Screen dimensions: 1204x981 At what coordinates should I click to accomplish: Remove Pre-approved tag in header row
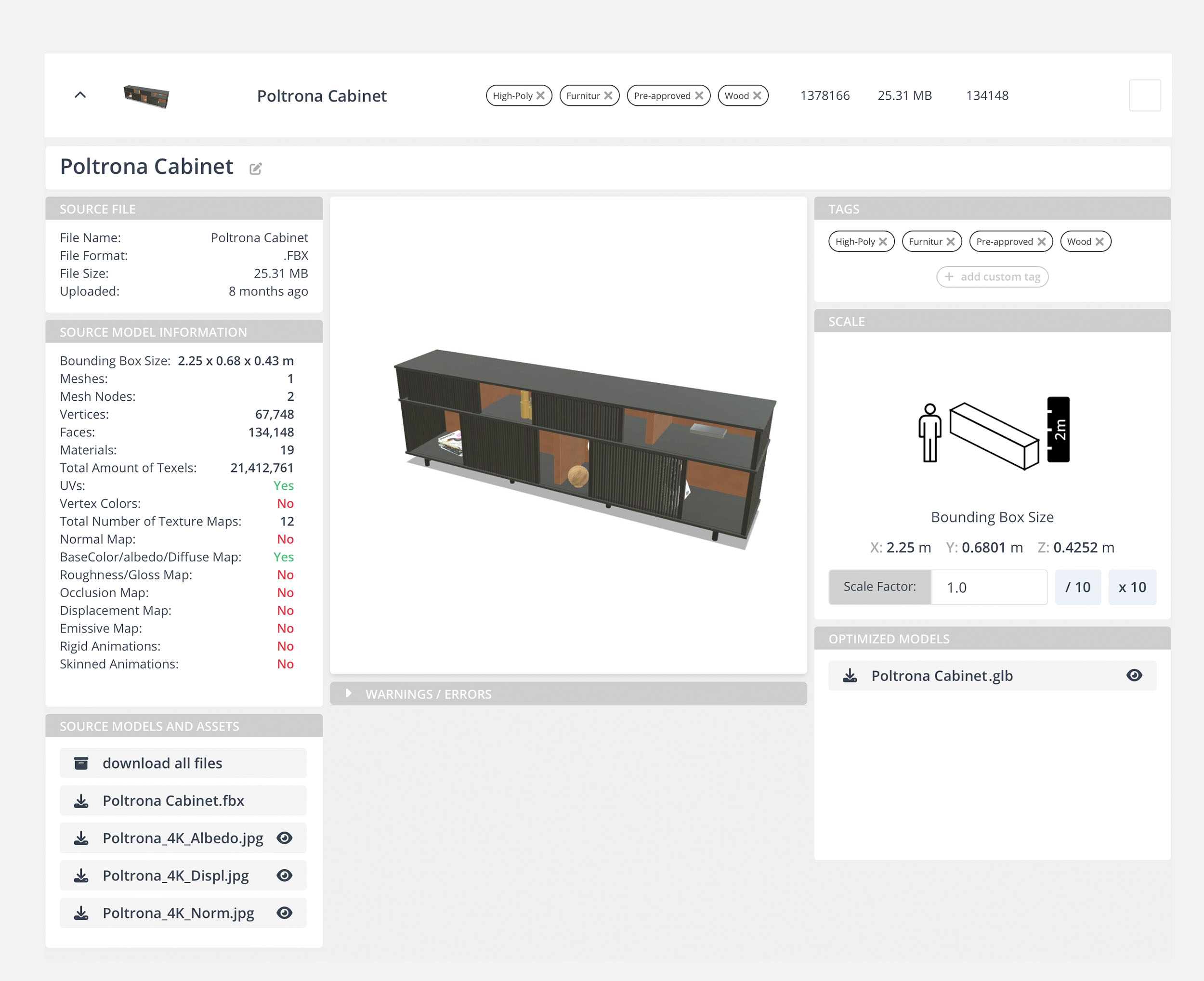699,95
